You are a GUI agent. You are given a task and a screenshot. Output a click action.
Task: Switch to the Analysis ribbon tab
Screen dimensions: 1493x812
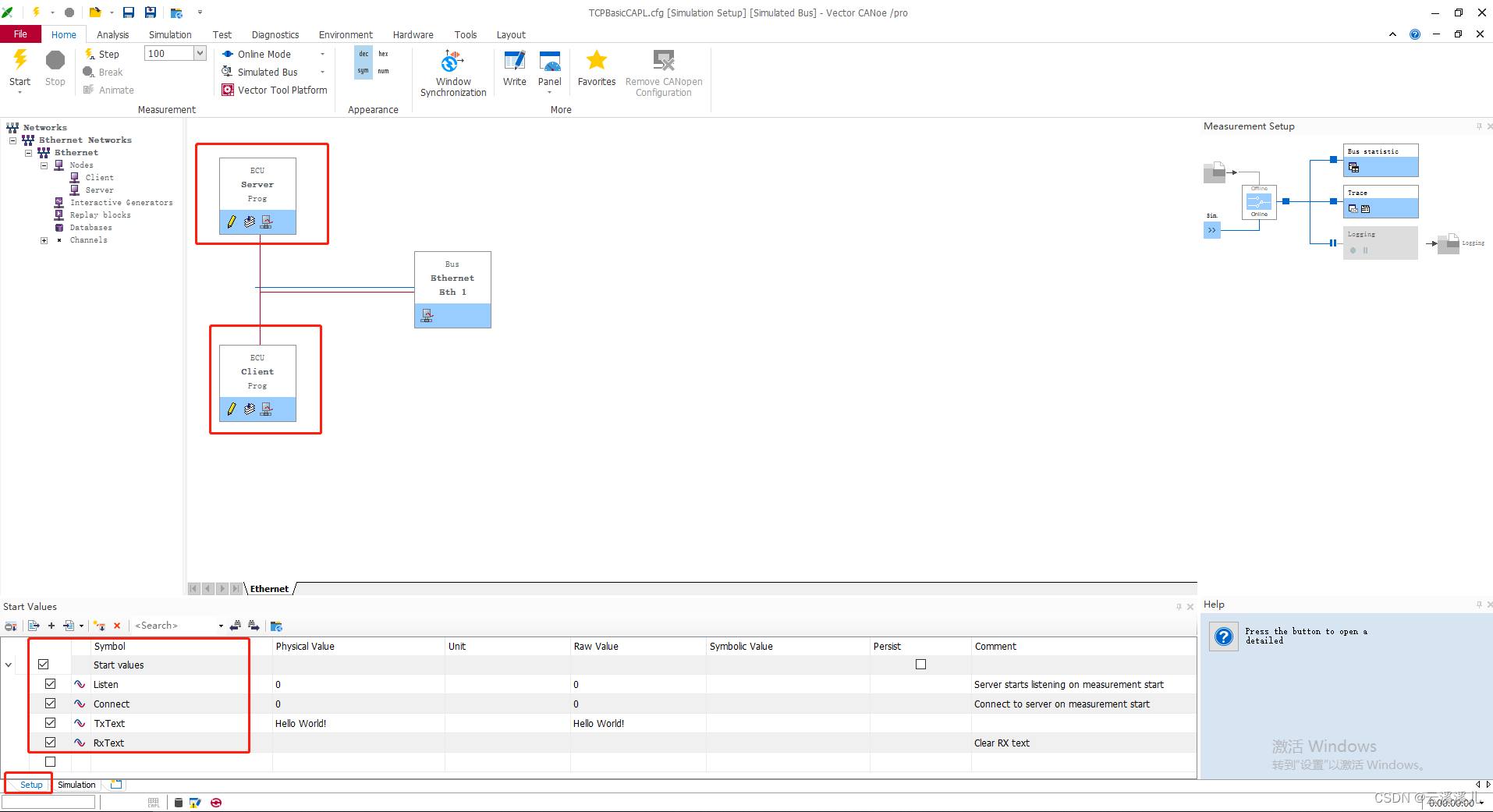point(112,35)
